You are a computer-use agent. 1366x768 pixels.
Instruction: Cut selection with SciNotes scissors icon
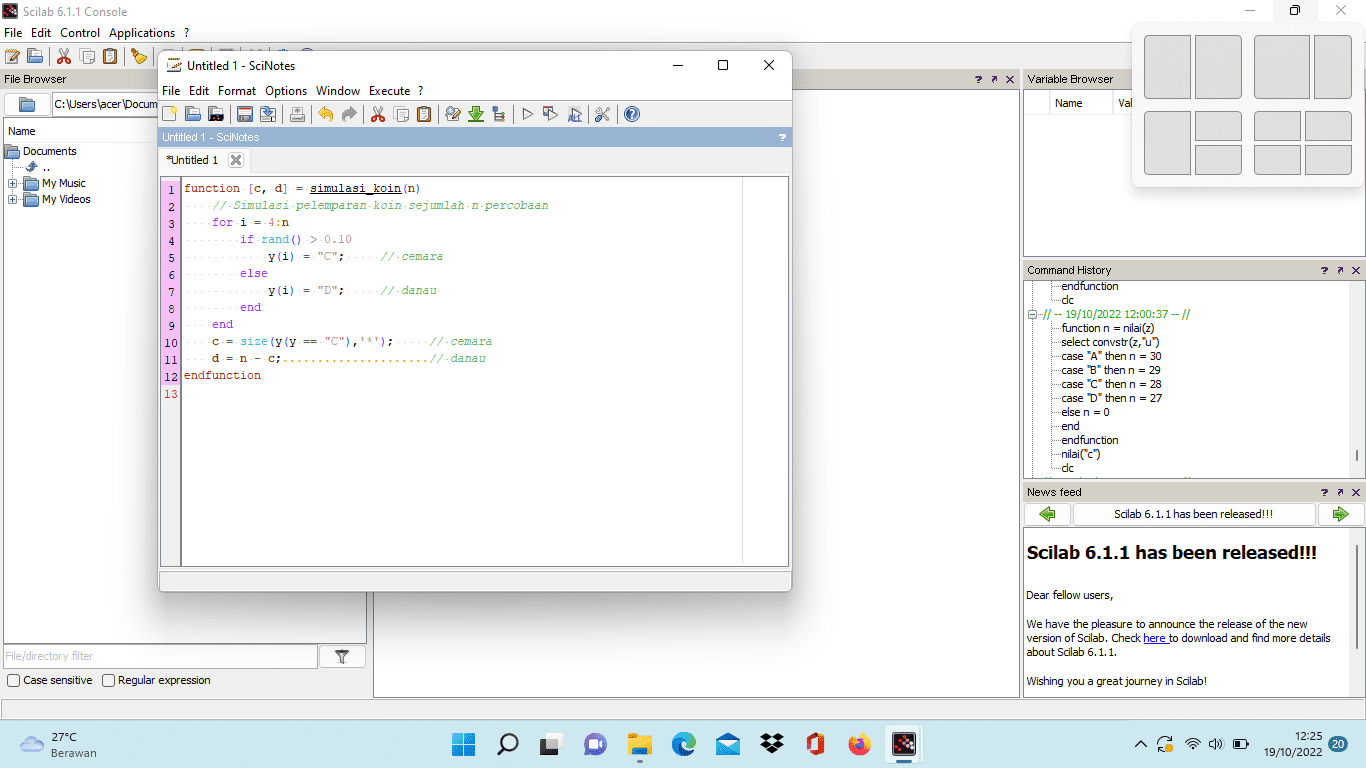(378, 114)
